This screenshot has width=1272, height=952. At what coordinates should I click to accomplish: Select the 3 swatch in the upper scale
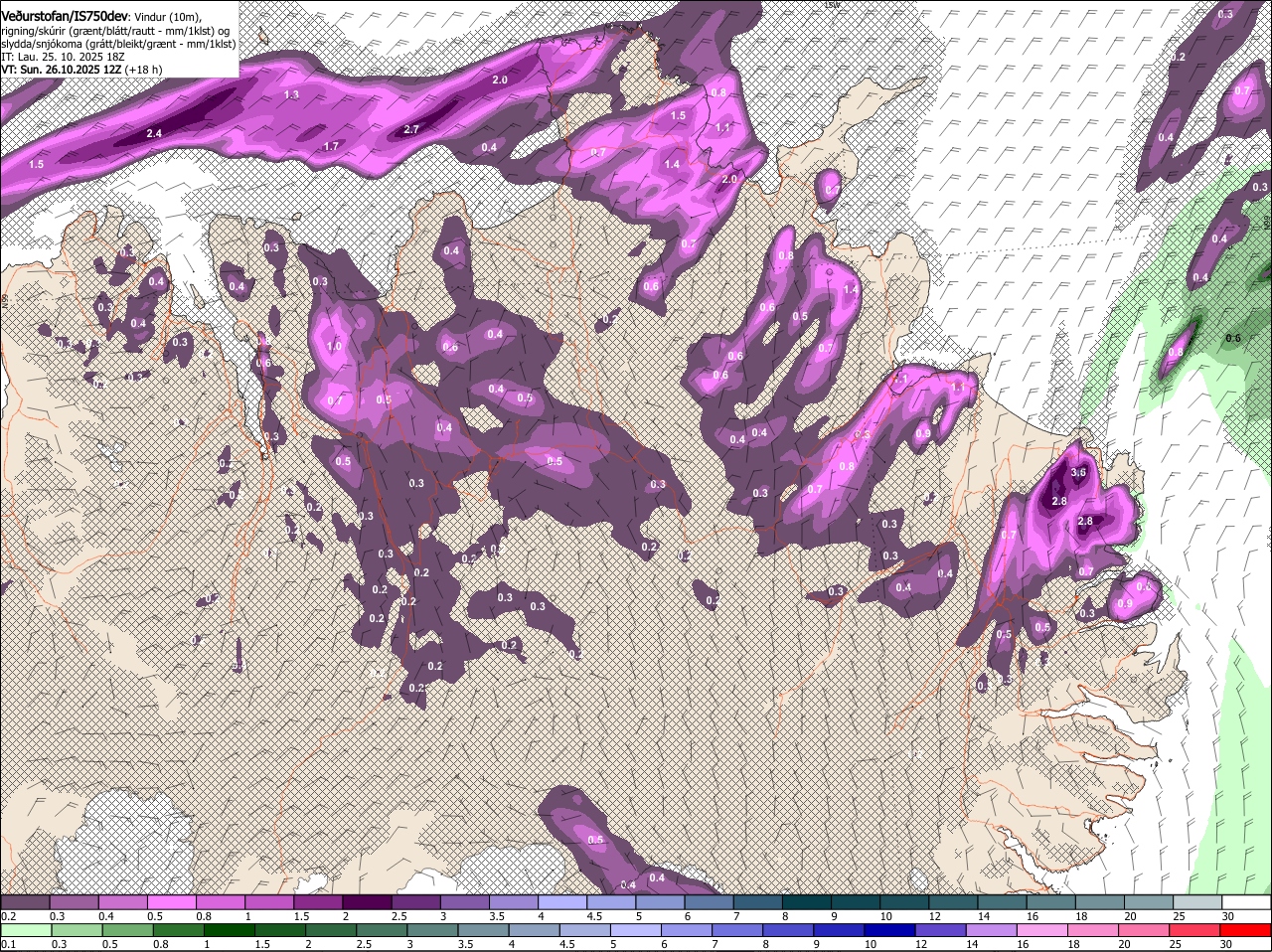click(x=464, y=901)
